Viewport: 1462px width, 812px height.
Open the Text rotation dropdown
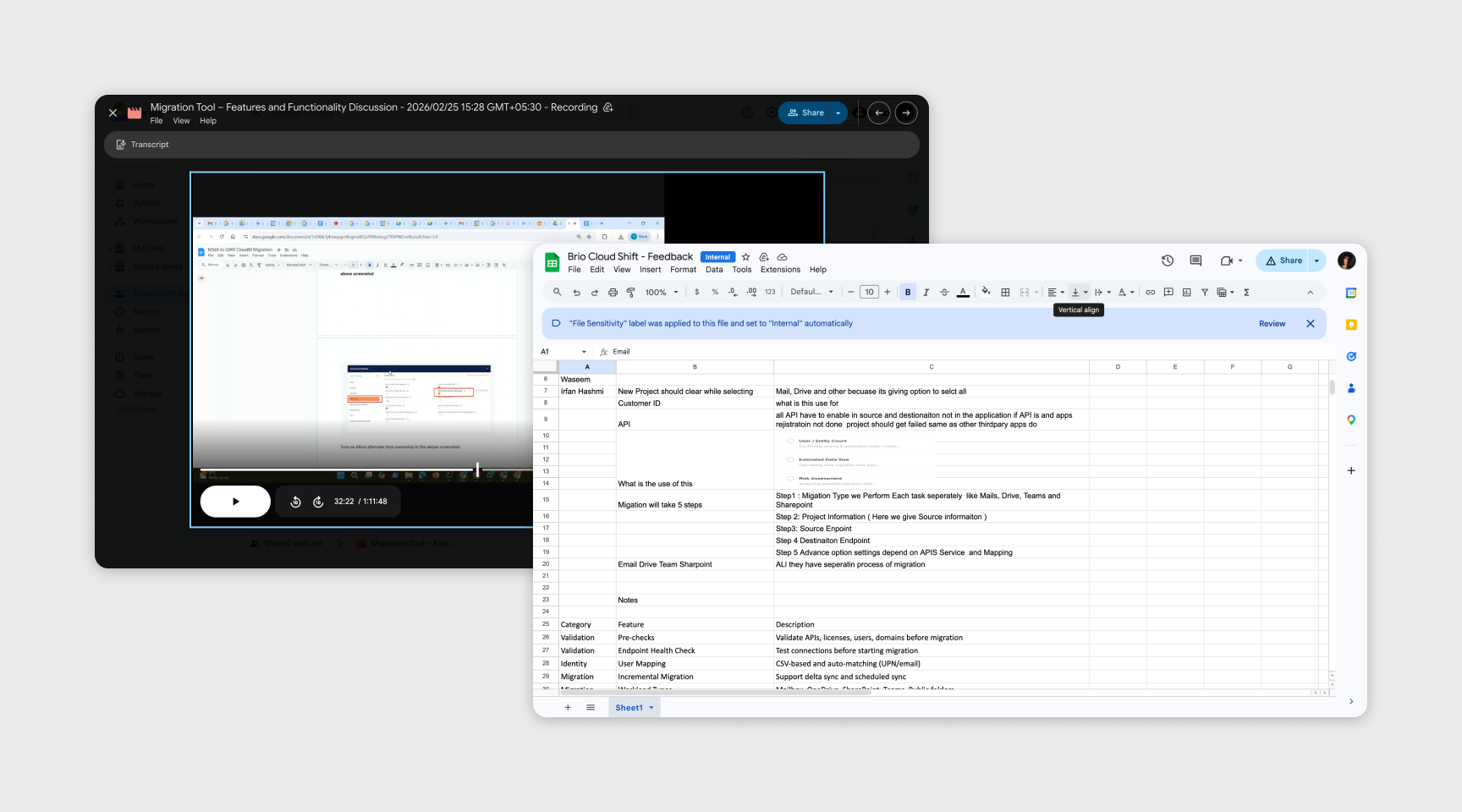[x=1126, y=293]
